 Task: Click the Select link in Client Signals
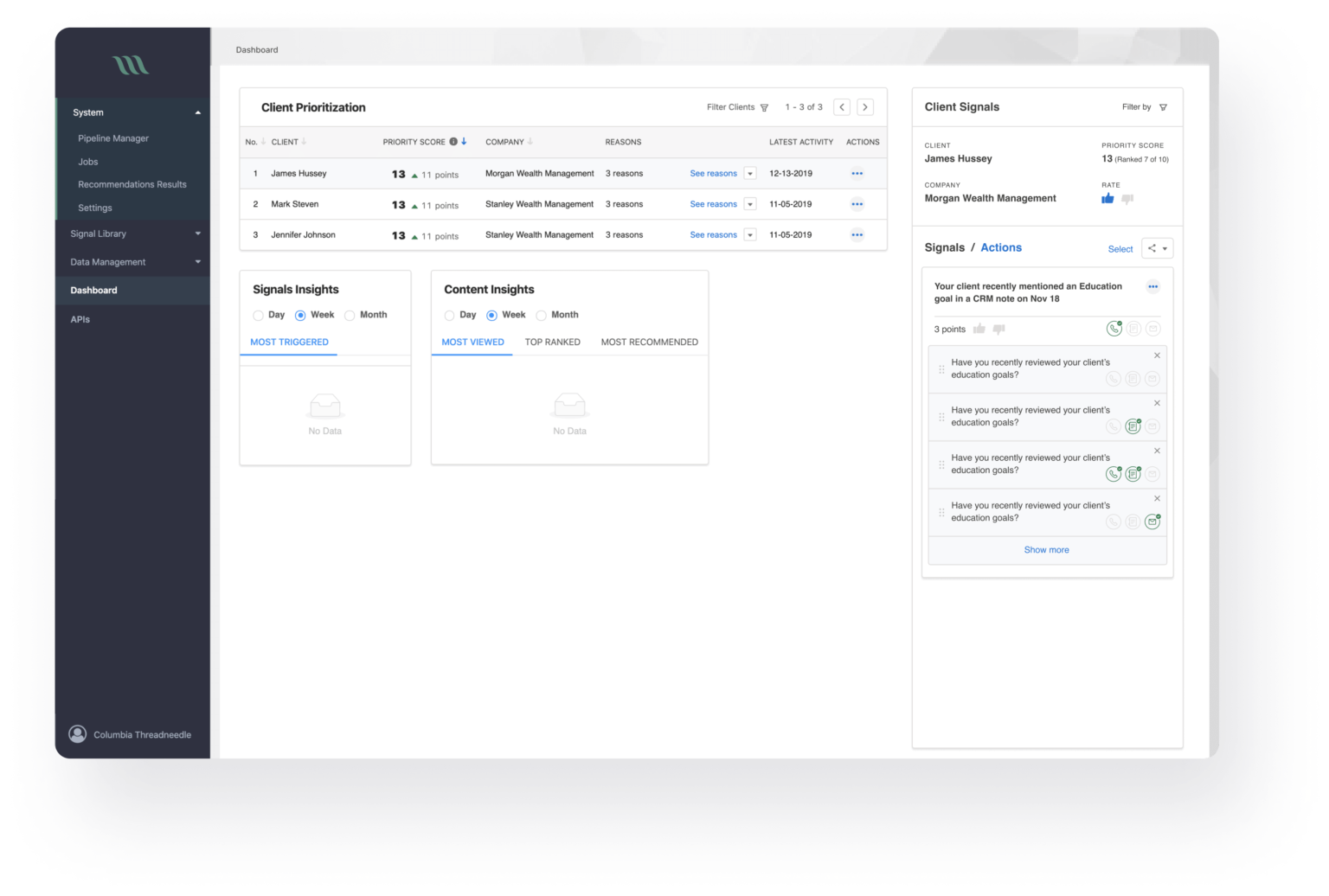[1120, 249]
